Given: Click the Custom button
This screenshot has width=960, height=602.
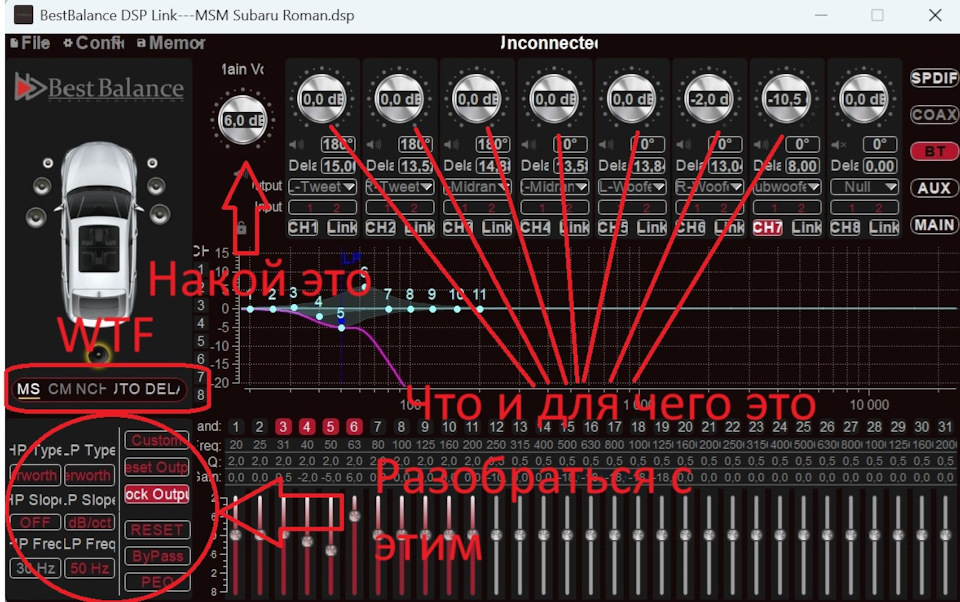Looking at the screenshot, I should click(x=157, y=440).
